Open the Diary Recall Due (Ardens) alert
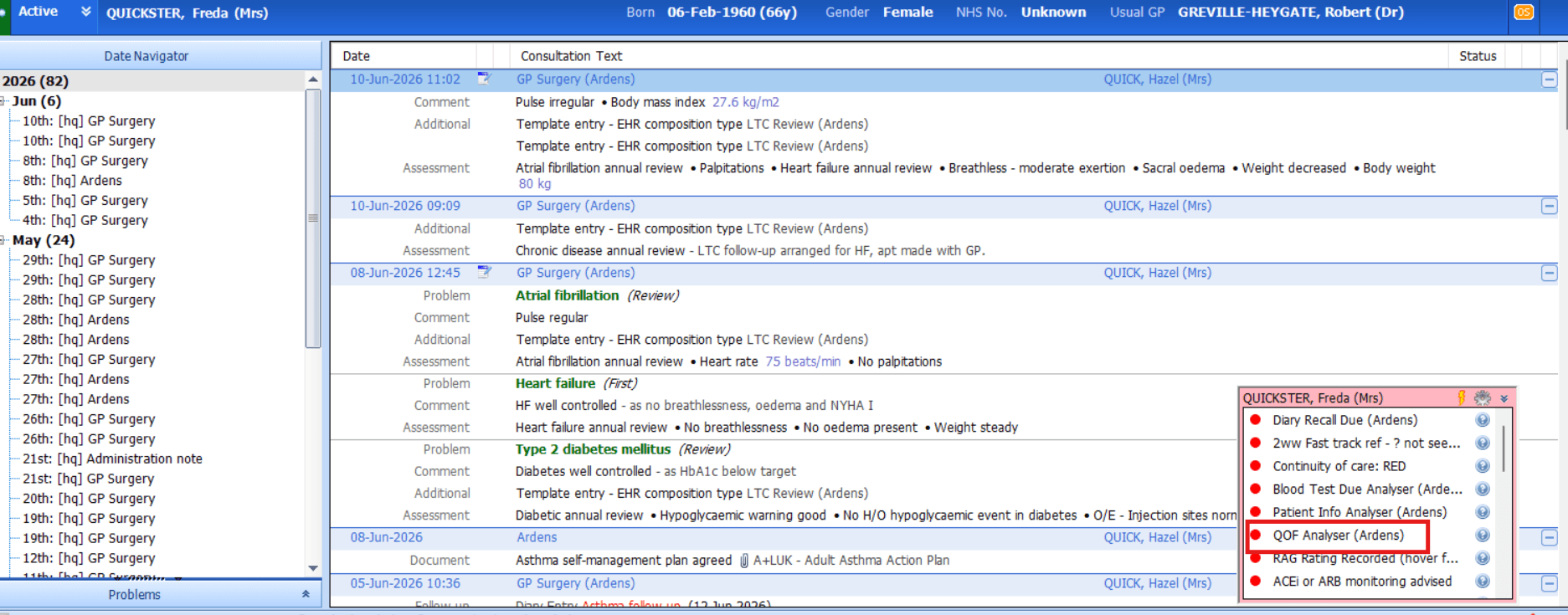Viewport: 1568px width, 615px height. coord(1344,420)
